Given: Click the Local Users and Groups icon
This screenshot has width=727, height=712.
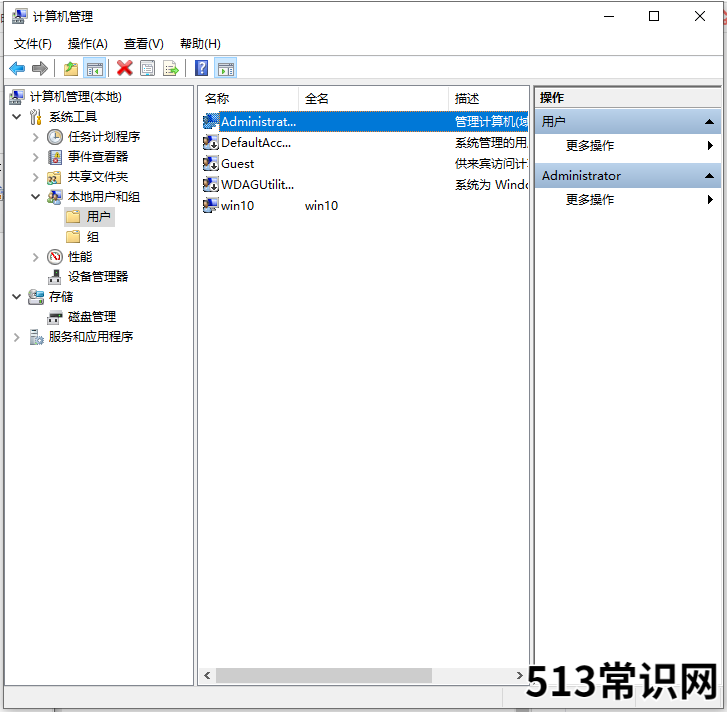Looking at the screenshot, I should click(54, 197).
